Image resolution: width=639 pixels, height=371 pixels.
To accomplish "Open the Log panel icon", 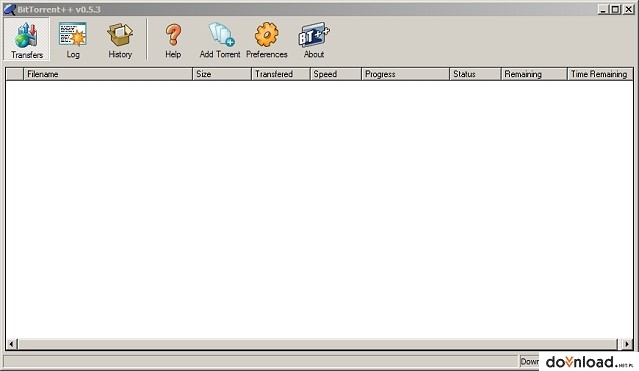I will [73, 34].
